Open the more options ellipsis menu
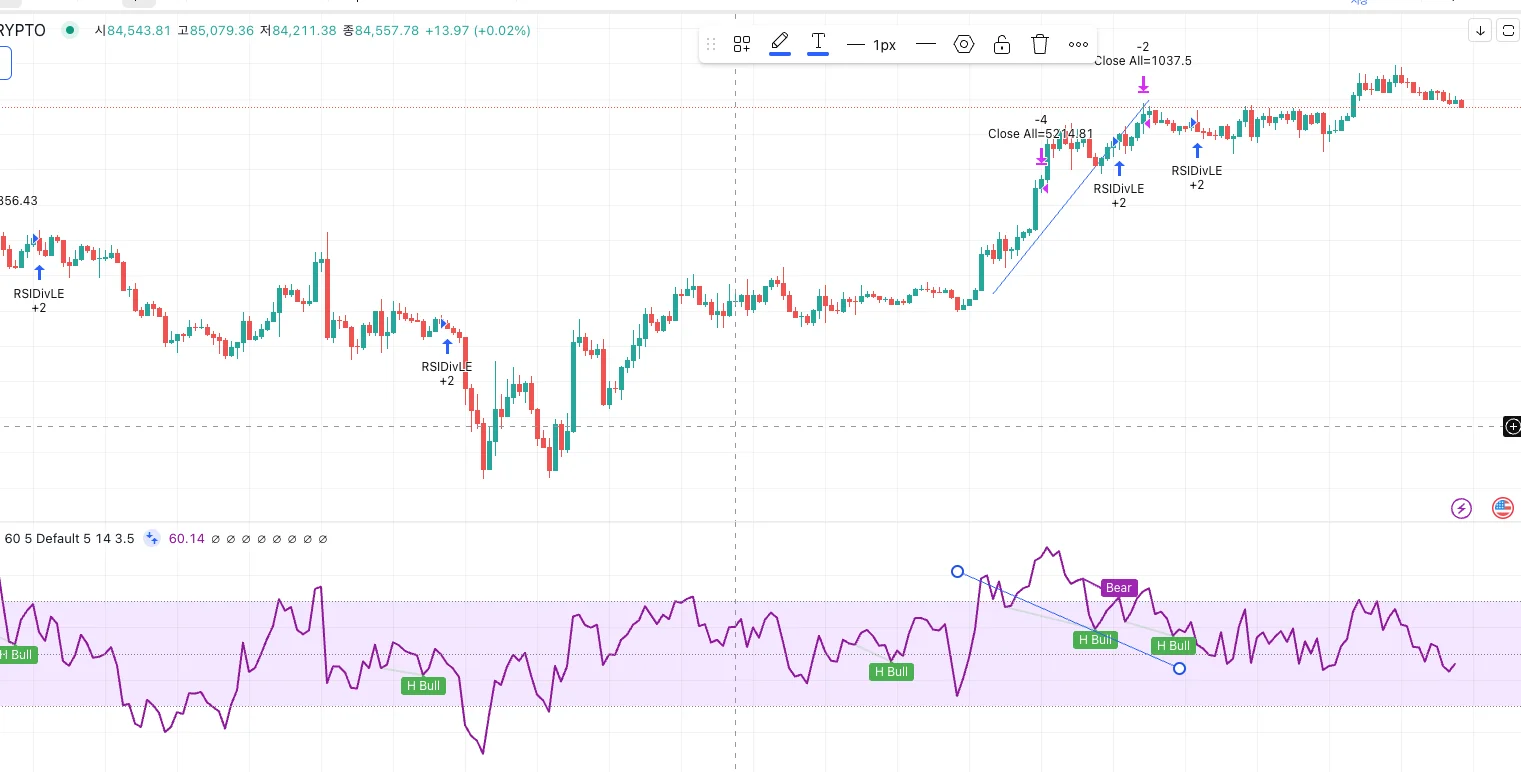Viewport: 1521px width, 772px height. (1078, 44)
